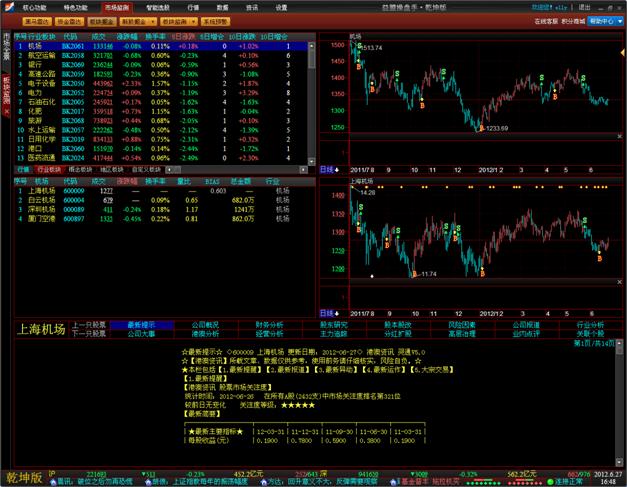The image size is (627, 487).
Task: Open the 核心功能 menu
Action: coord(34,8)
